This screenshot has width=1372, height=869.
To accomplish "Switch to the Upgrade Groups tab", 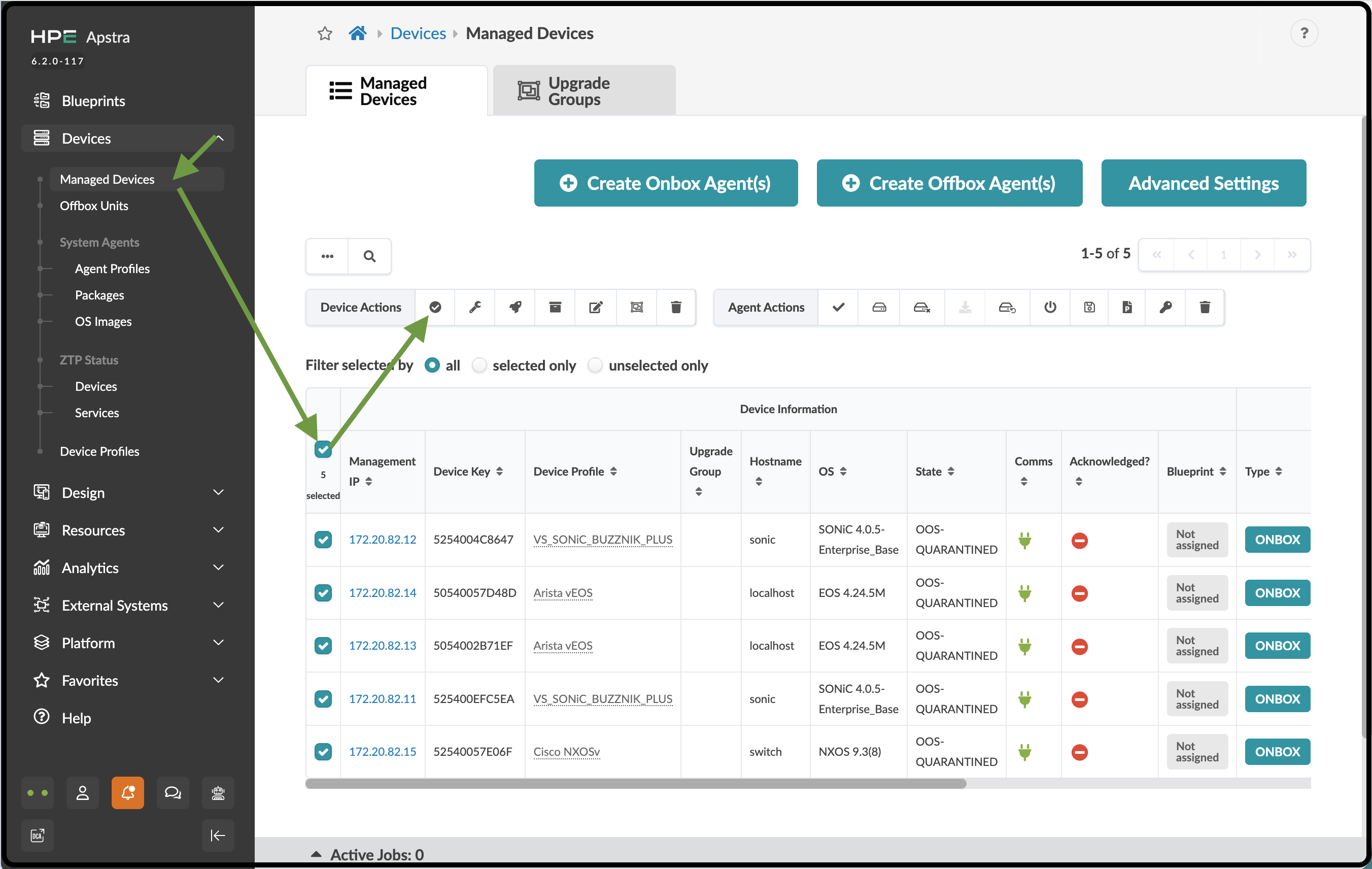I will click(x=584, y=90).
